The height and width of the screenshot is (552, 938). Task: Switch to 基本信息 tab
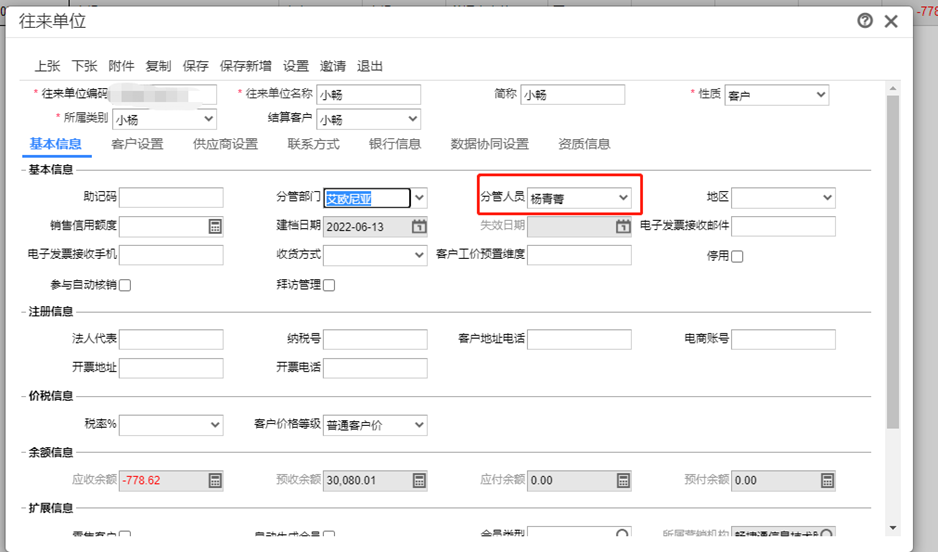(x=56, y=144)
